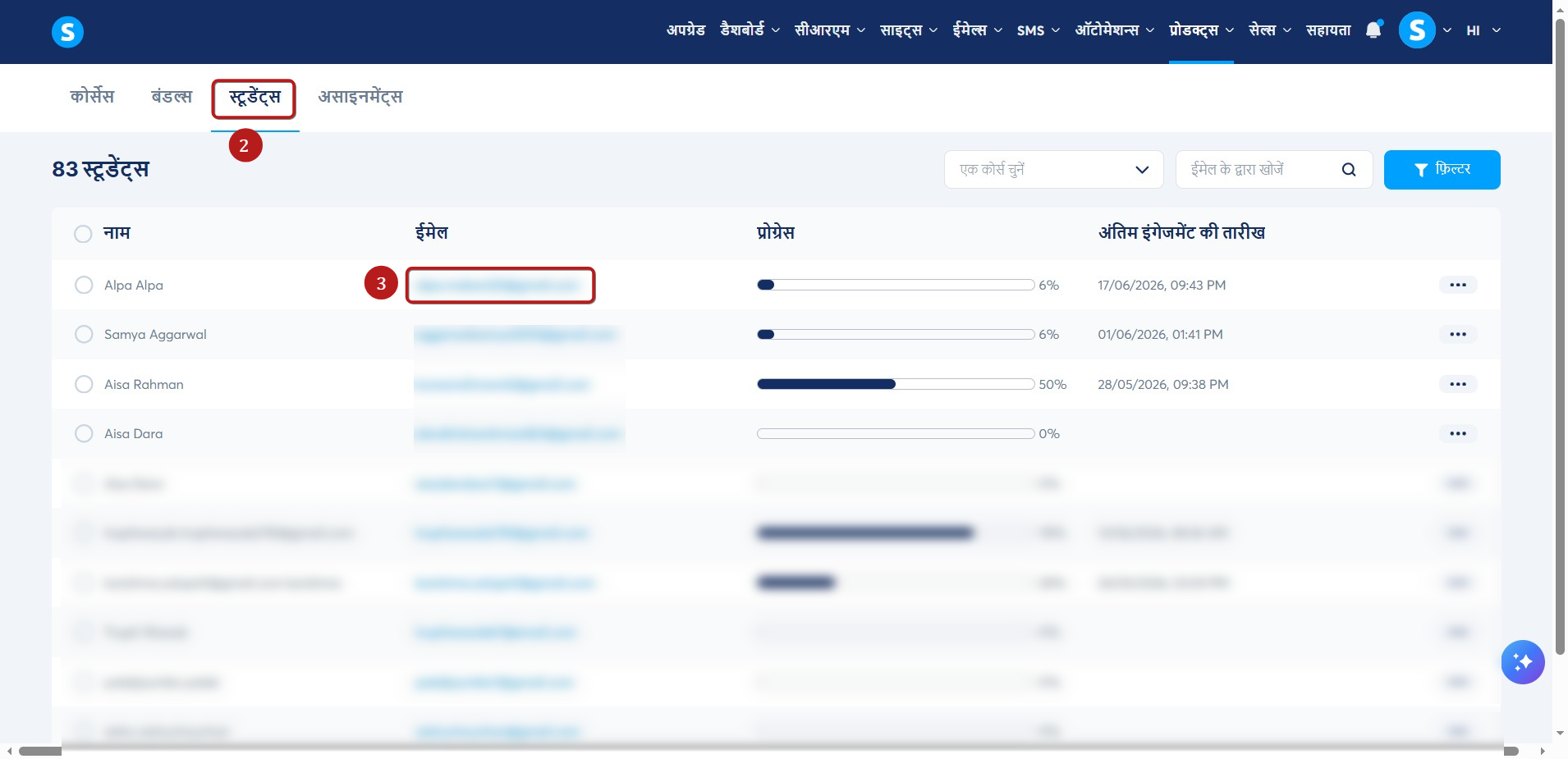1568x759 pixels.
Task: Expand the डैशबोर्ड dropdown menu
Action: tap(750, 30)
